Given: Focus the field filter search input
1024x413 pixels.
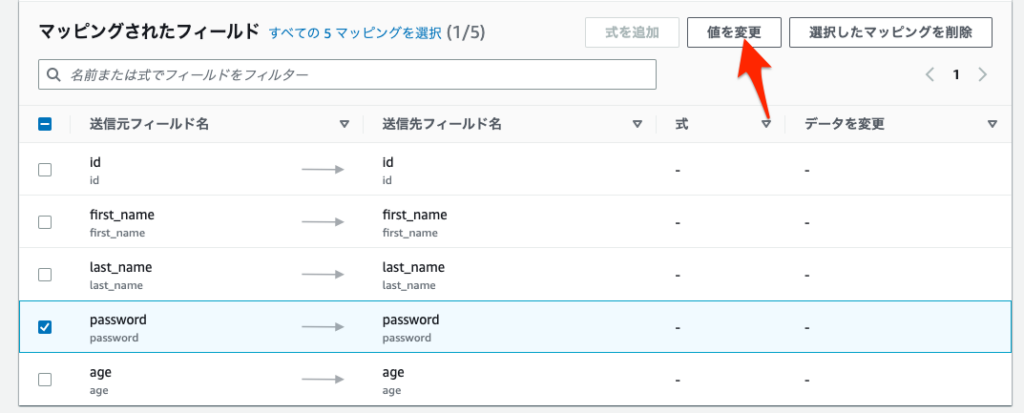Looking at the screenshot, I should click(347, 75).
